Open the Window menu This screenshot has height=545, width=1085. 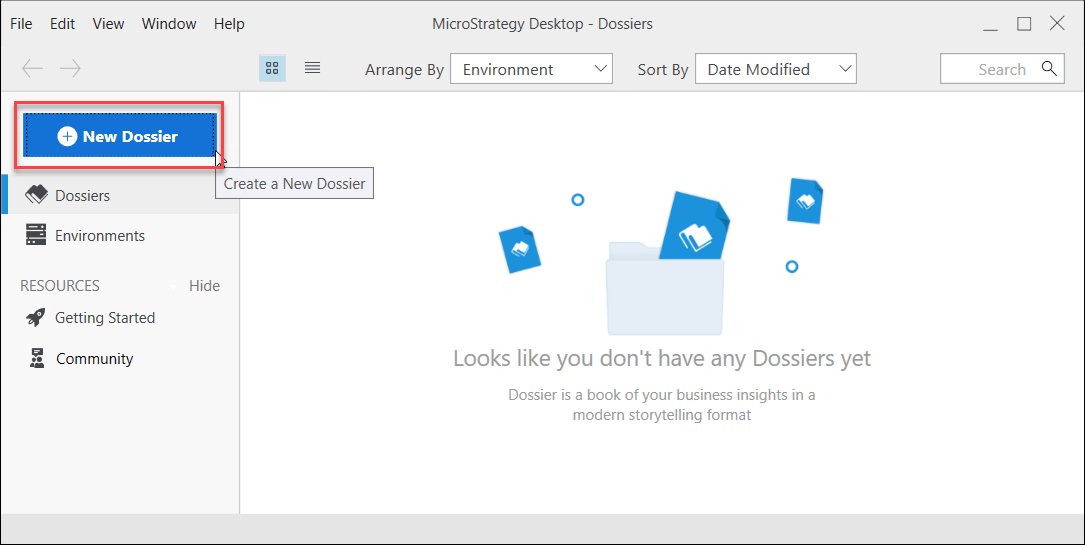pos(169,24)
